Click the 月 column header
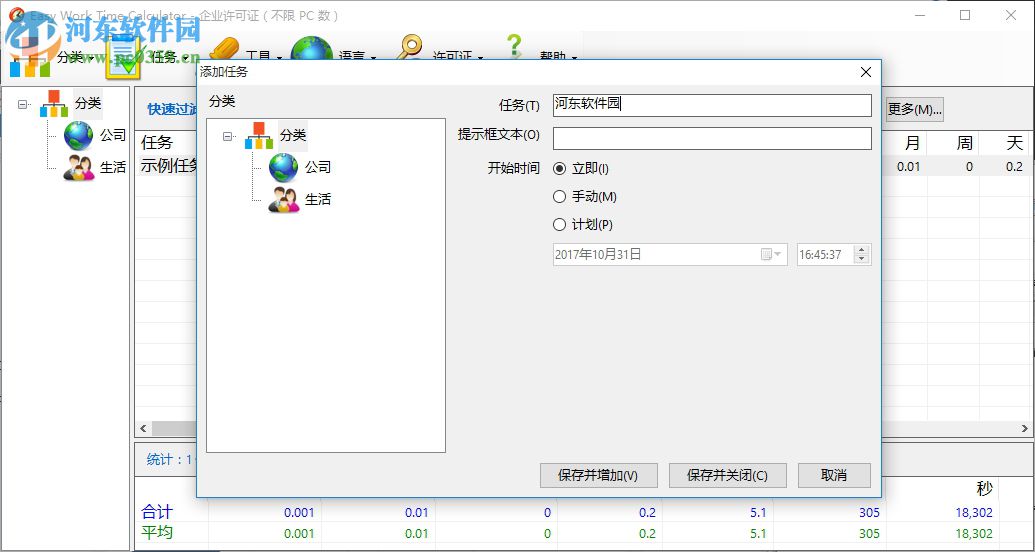Image resolution: width=1035 pixels, height=552 pixels. [x=912, y=143]
